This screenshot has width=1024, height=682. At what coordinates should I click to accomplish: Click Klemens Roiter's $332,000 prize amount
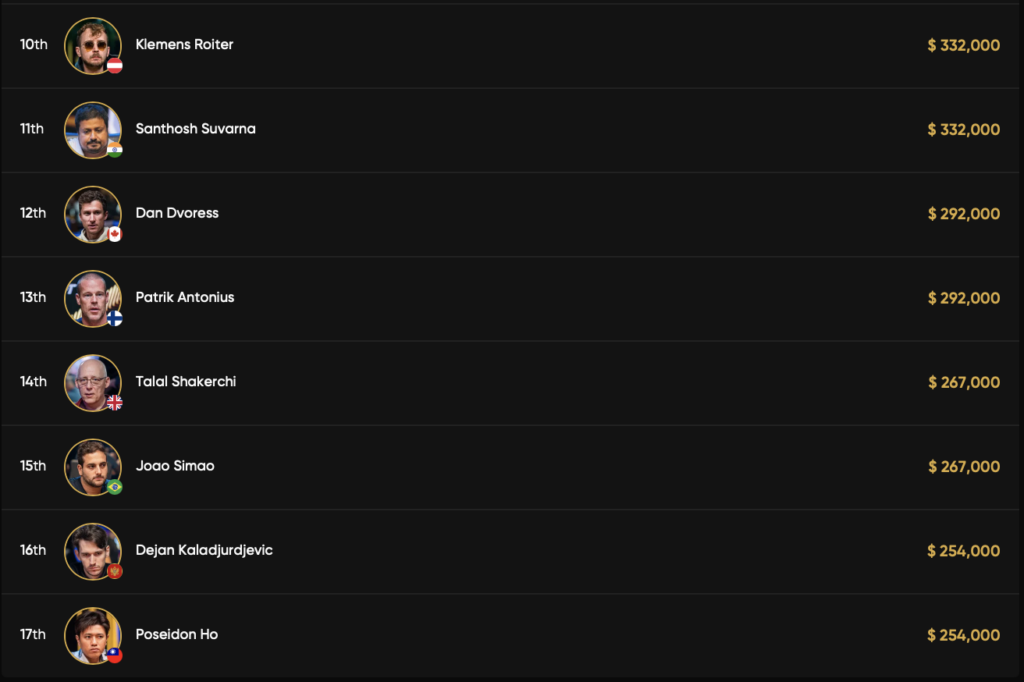(964, 45)
